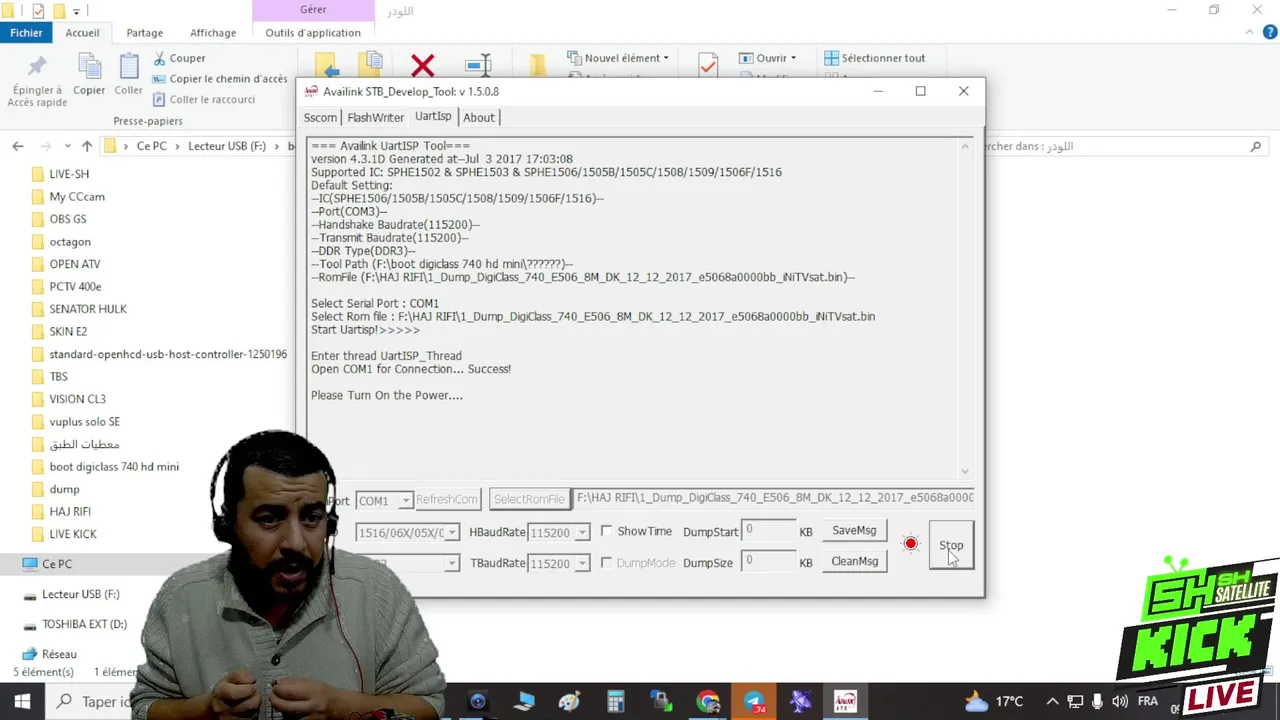1280x720 pixels.
Task: Click Ce PC in the address bar
Action: pos(151,146)
